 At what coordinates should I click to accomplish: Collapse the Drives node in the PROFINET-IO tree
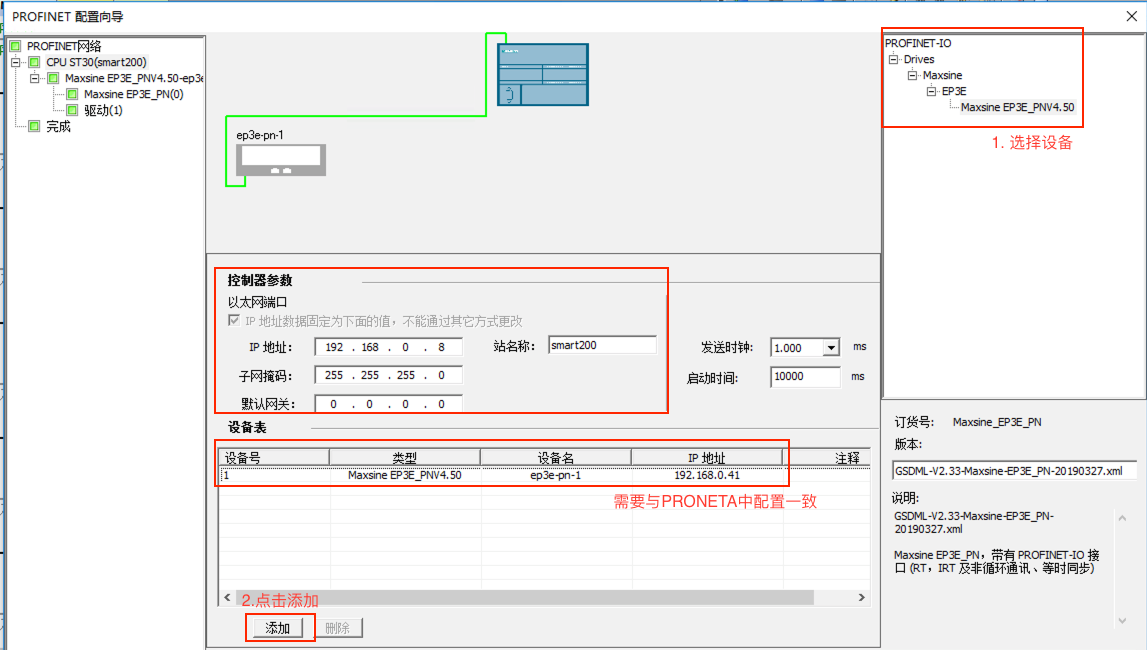tap(894, 60)
